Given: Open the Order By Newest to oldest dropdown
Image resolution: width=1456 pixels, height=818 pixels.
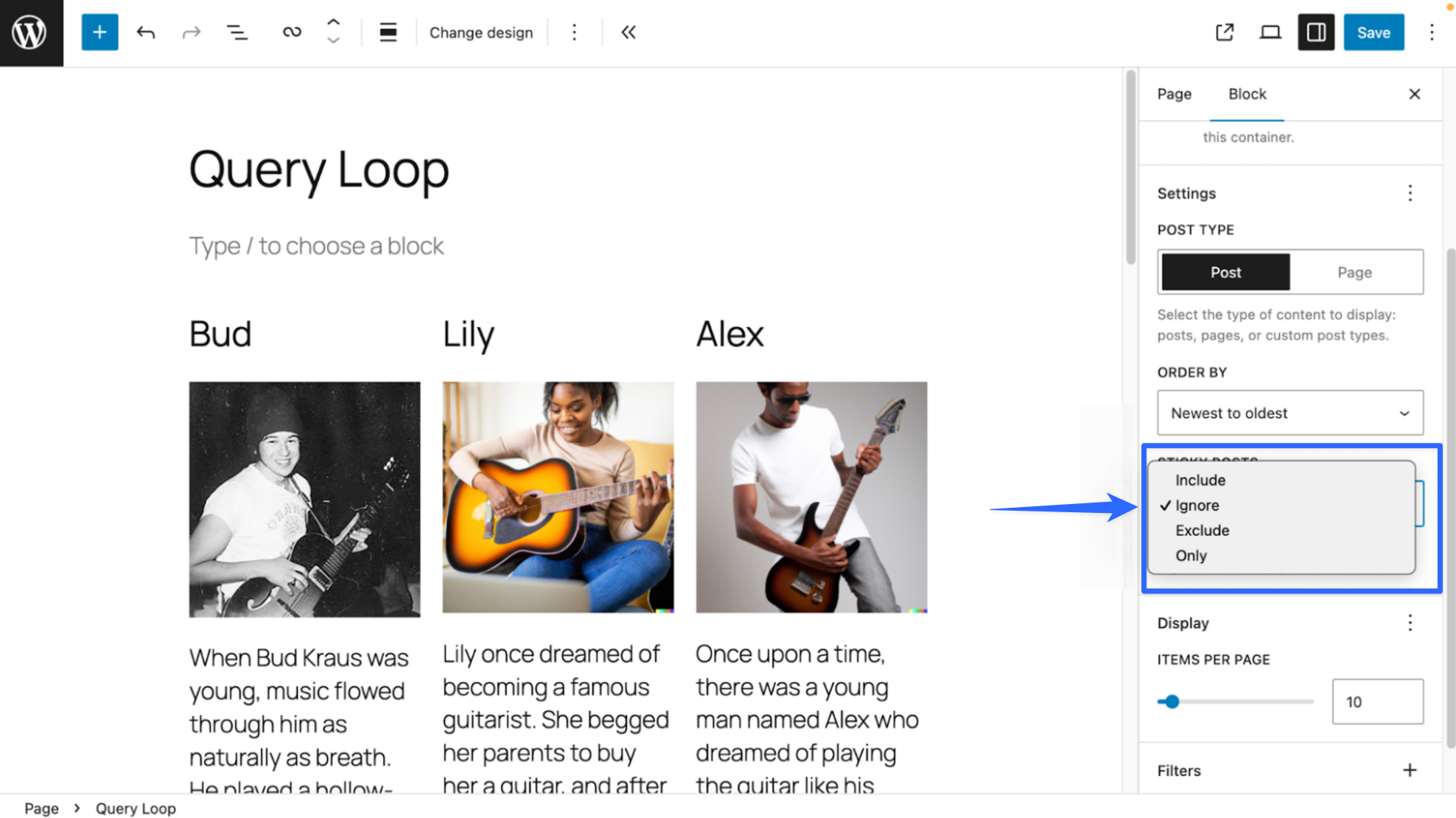Looking at the screenshot, I should pyautogui.click(x=1290, y=413).
